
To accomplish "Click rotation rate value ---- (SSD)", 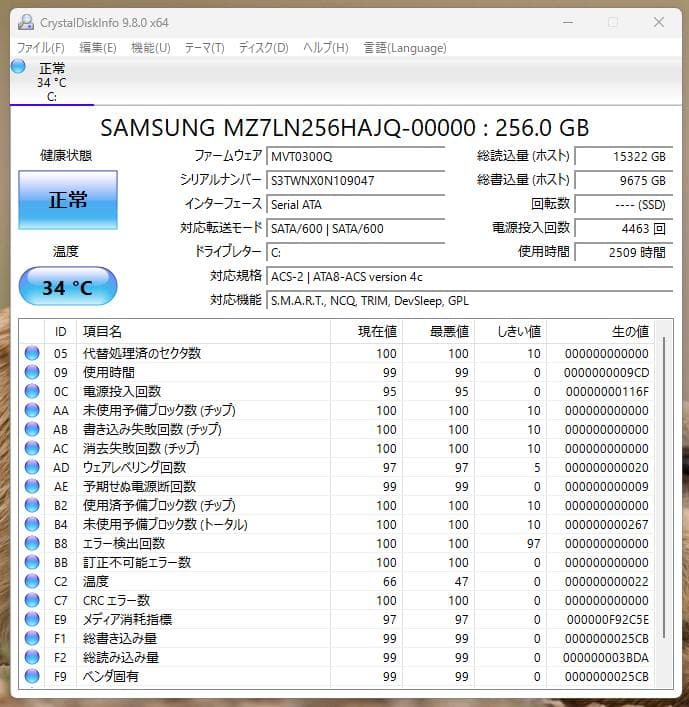I will click(624, 205).
